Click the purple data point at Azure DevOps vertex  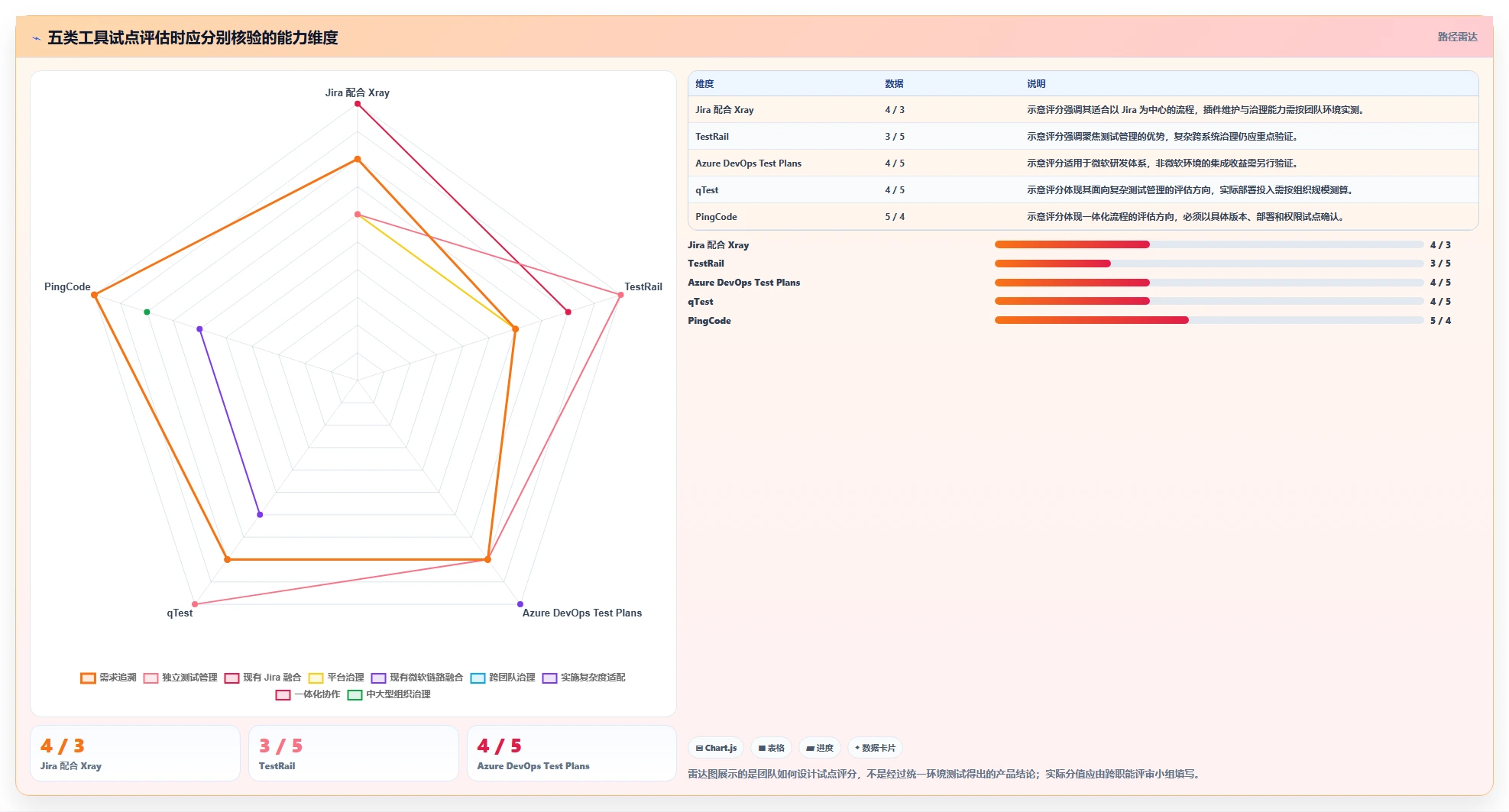(520, 604)
